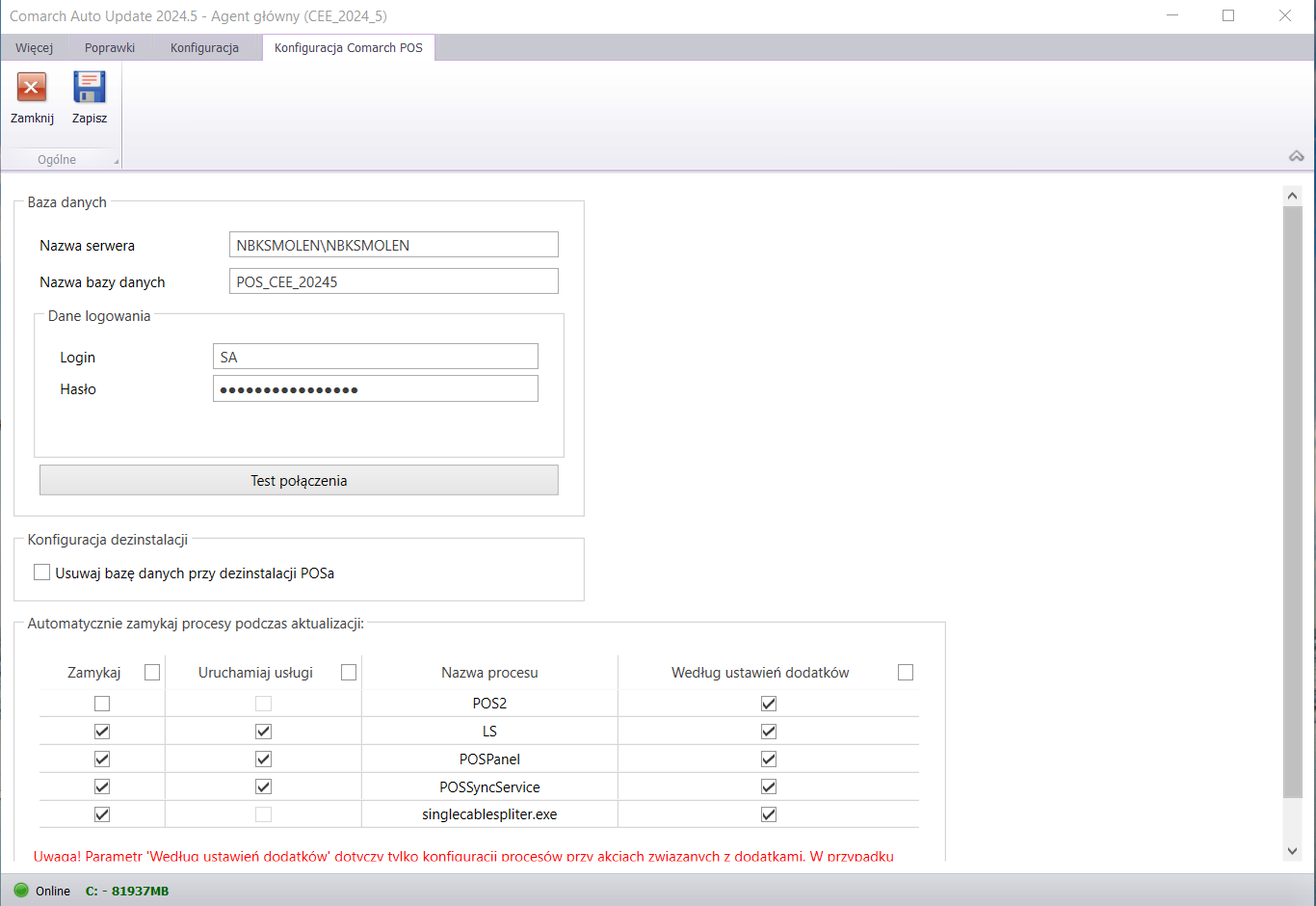The image size is (1316, 906).
Task: Click the vertical scrollbar up arrow
Action: tap(1293, 196)
